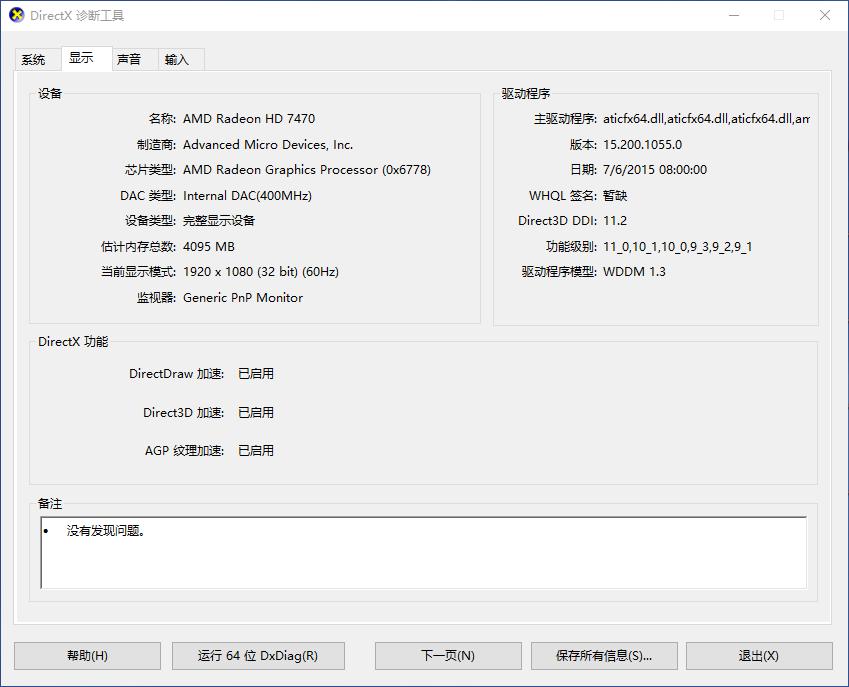
Task: Click device name AMD Radeon HD 7470
Action: (x=249, y=119)
